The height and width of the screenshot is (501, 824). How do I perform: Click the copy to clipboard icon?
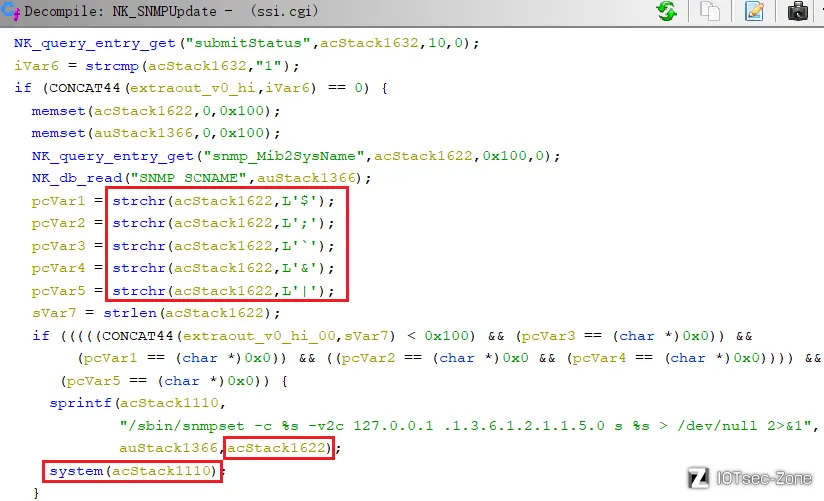710,11
